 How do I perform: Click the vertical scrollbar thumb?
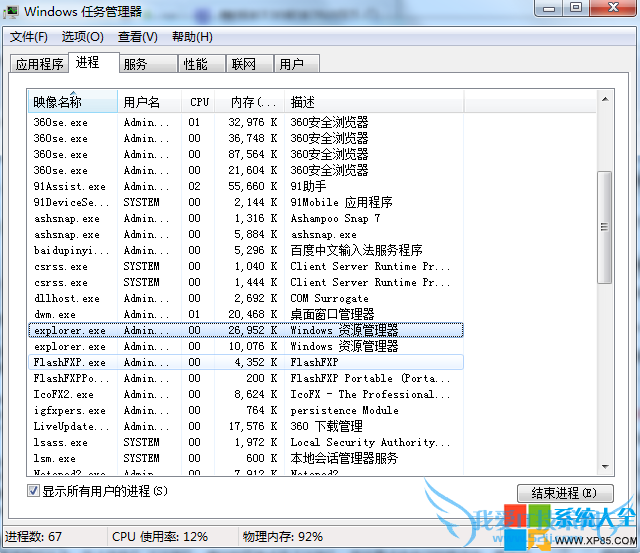point(604,227)
